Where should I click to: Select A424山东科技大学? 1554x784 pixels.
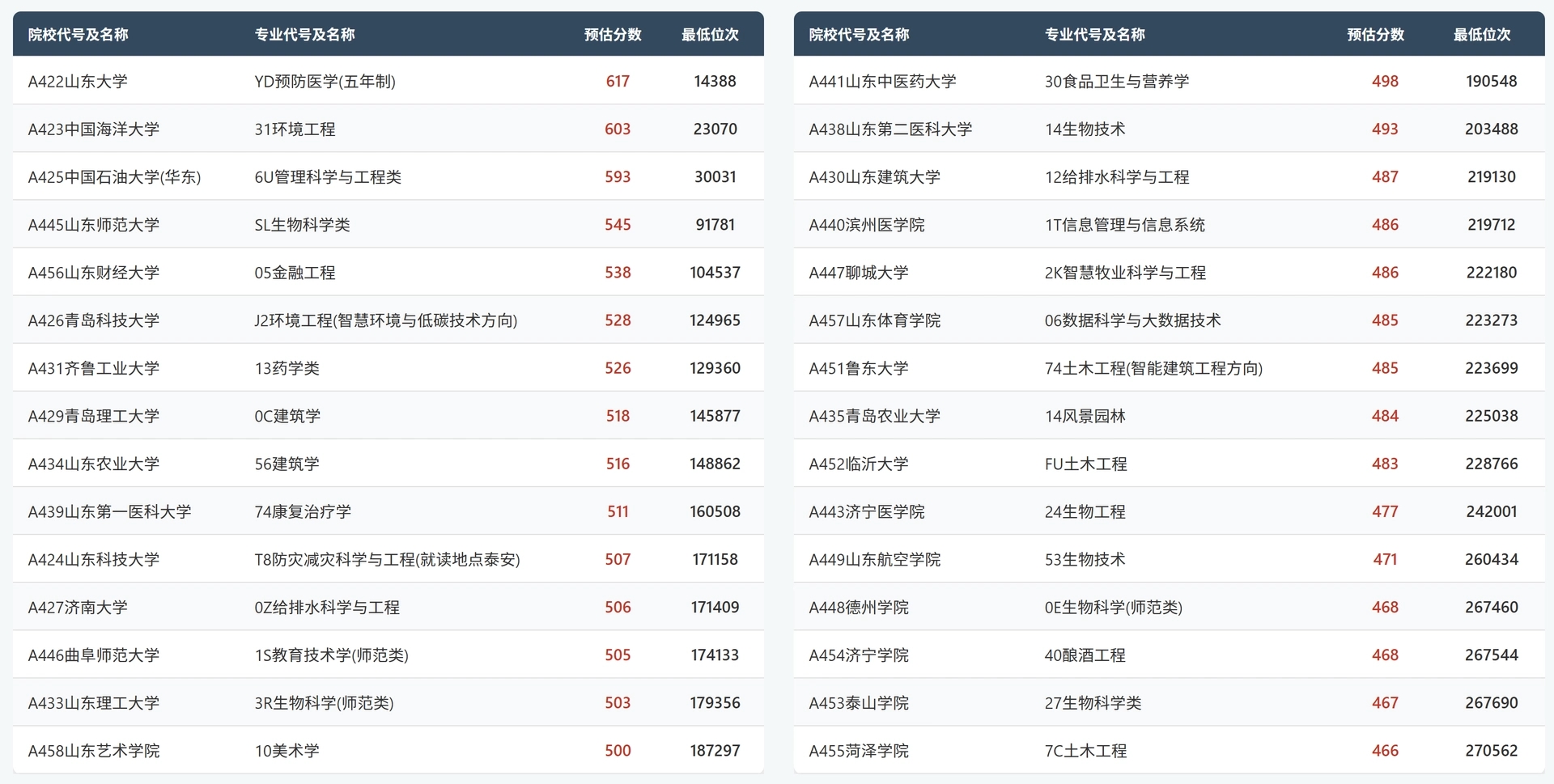[x=93, y=558]
